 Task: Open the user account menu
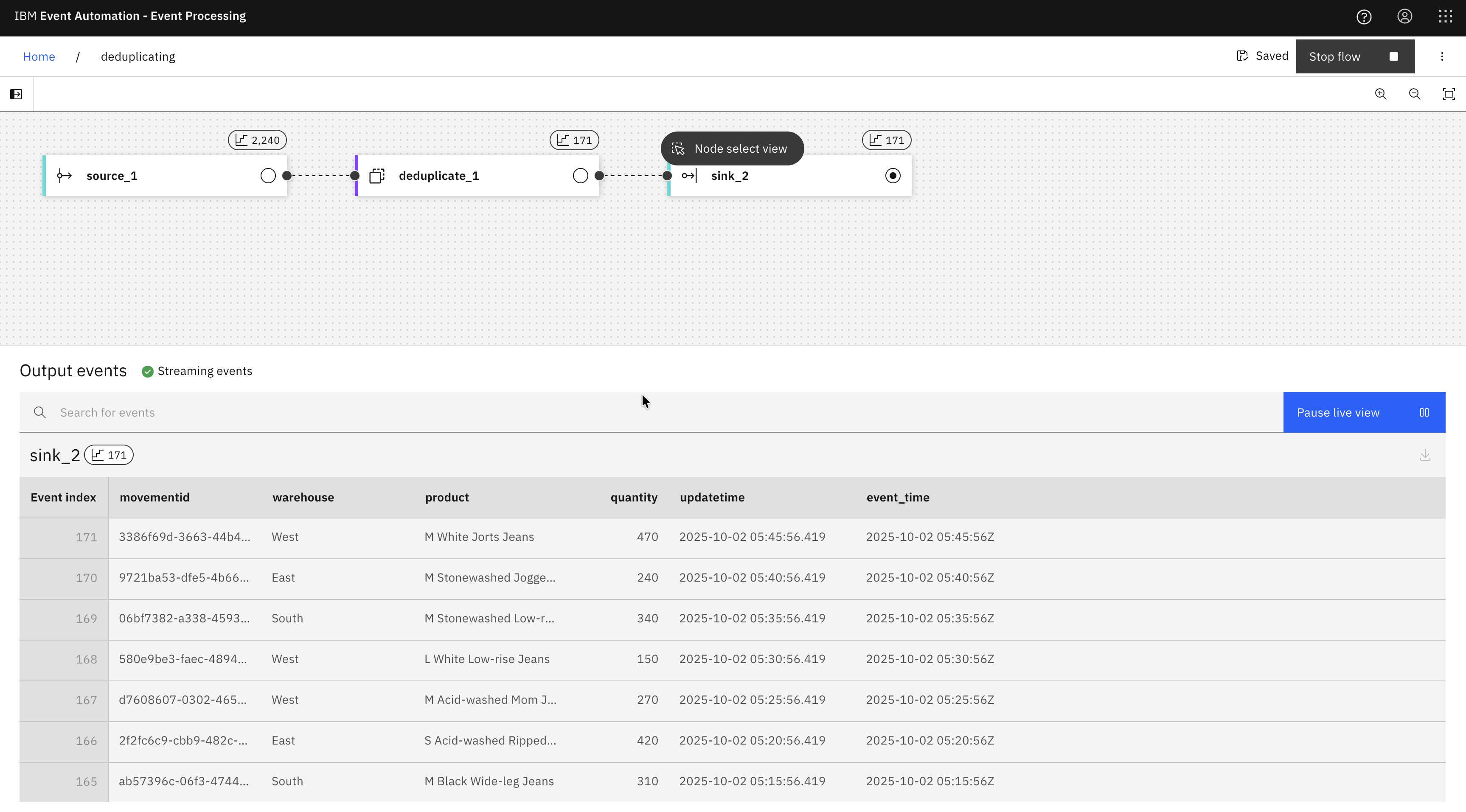pyautogui.click(x=1404, y=17)
